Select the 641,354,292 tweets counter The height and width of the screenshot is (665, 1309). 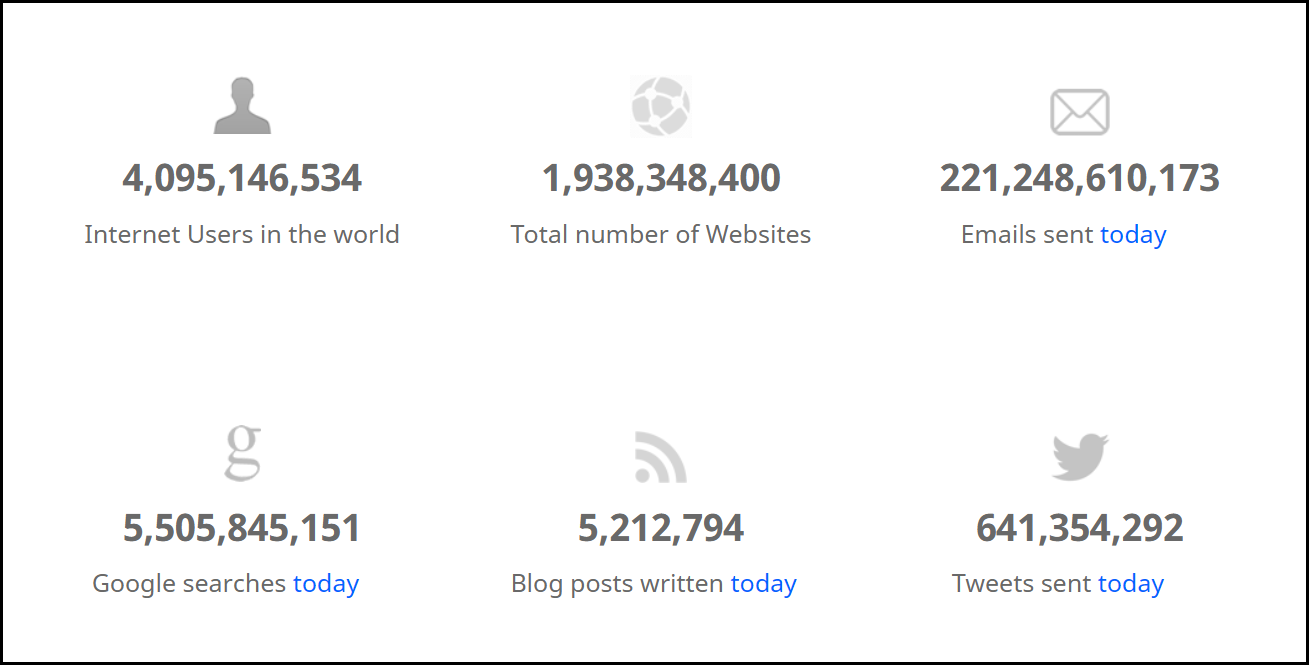[x=1080, y=528]
